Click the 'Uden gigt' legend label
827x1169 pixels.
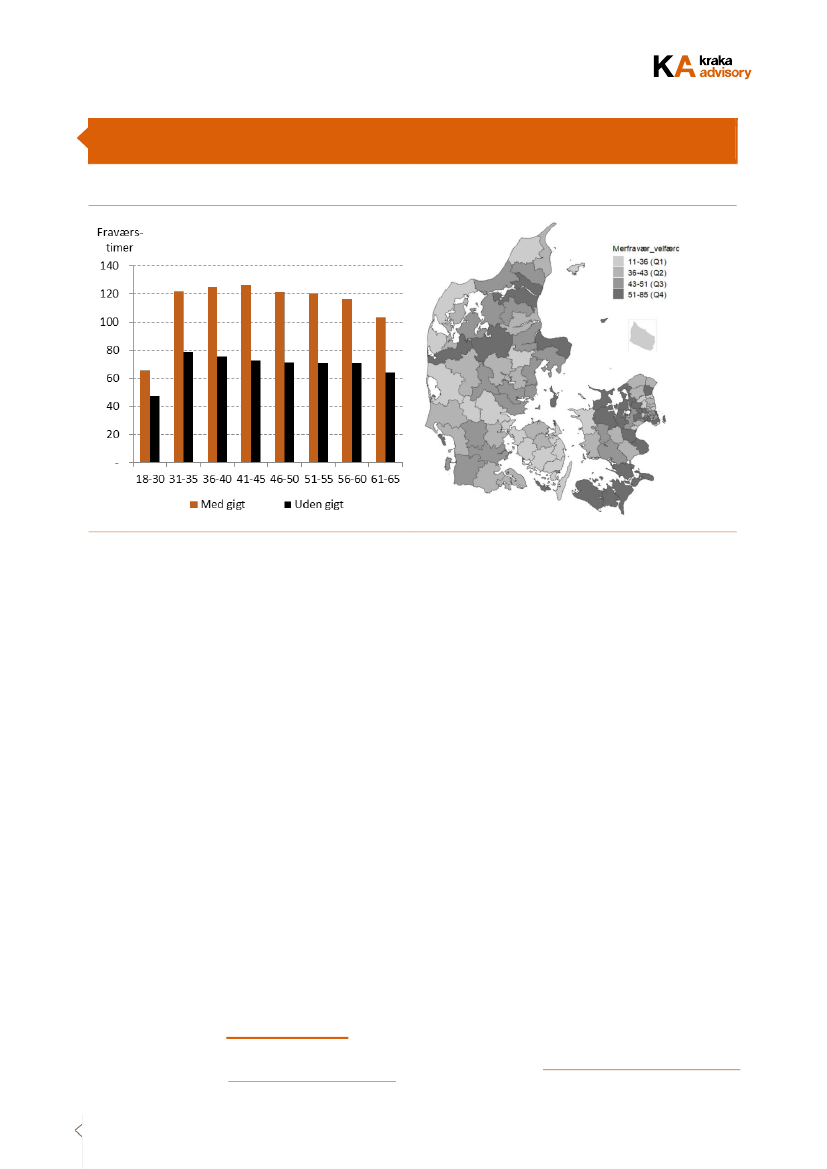click(x=319, y=505)
